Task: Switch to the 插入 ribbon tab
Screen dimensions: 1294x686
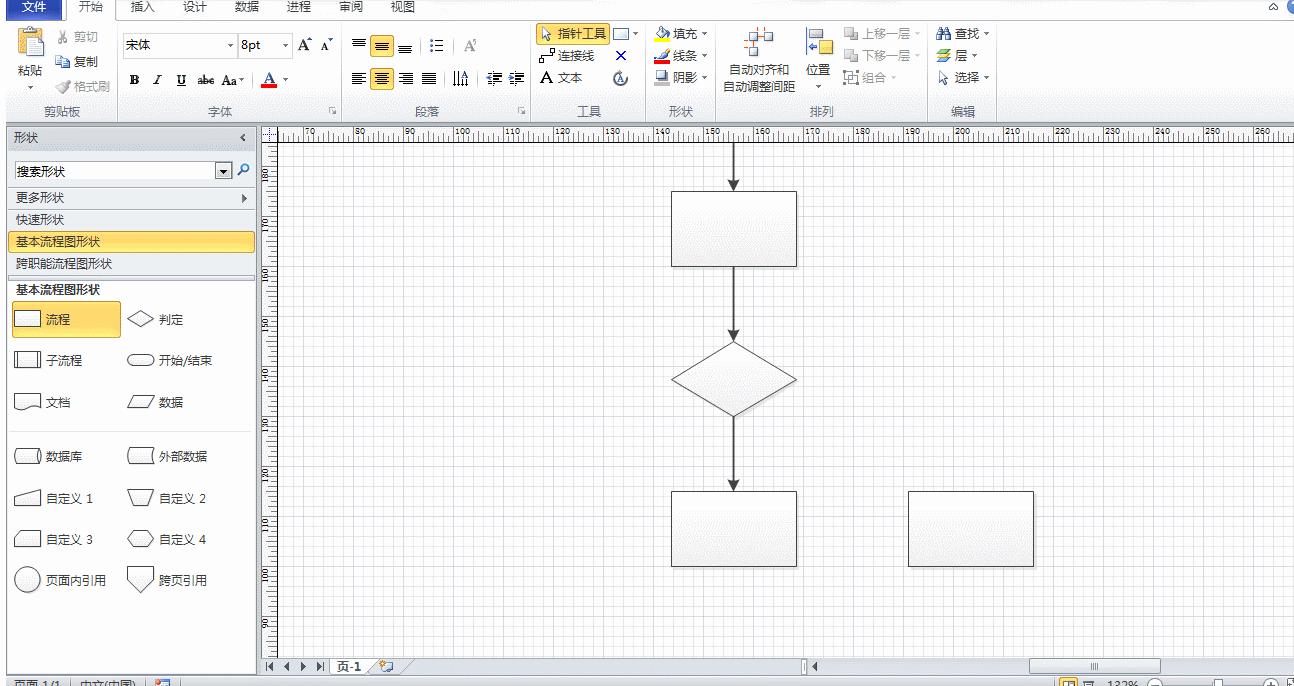Action: pos(143,7)
